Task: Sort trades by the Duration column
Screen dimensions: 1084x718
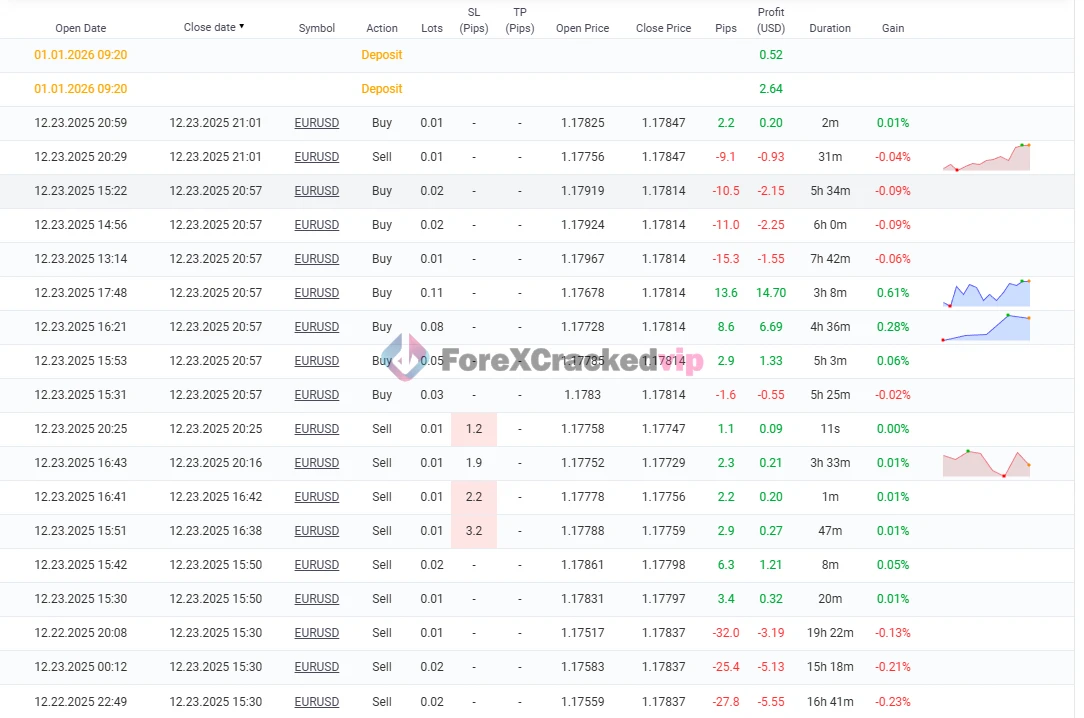Action: 829,28
